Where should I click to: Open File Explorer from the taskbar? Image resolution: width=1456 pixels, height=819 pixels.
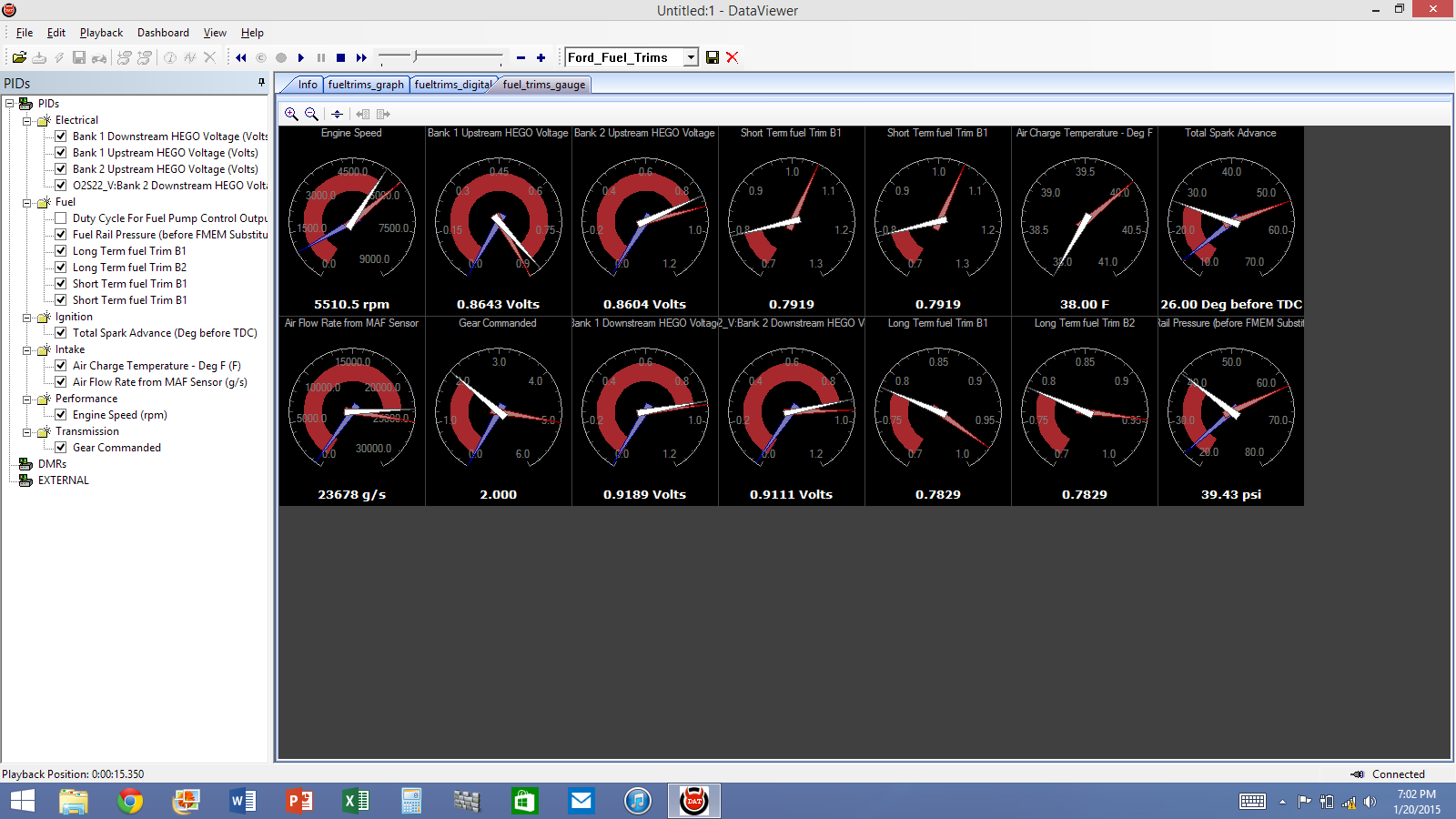(74, 801)
